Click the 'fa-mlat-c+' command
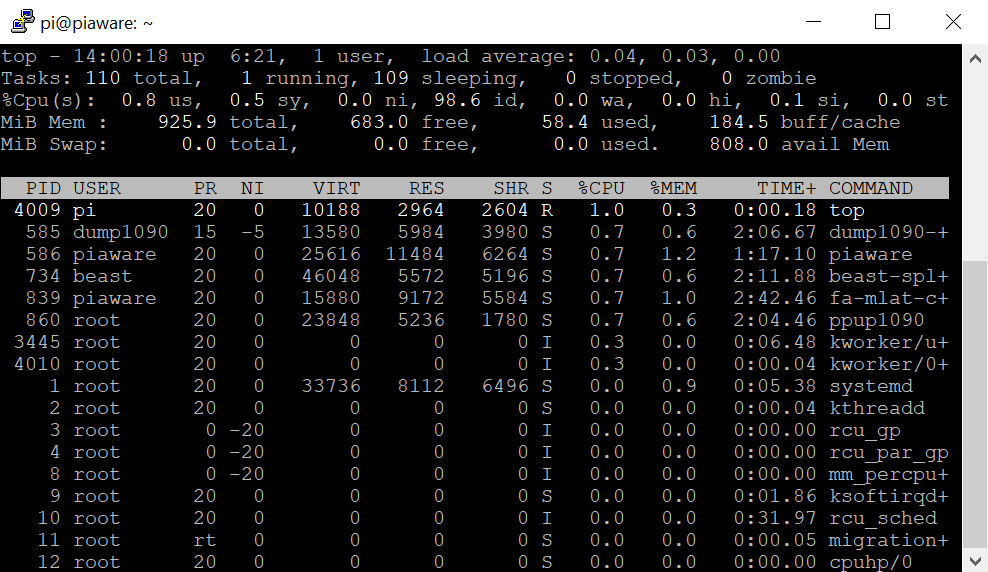The height and width of the screenshot is (572, 988). coord(888,299)
